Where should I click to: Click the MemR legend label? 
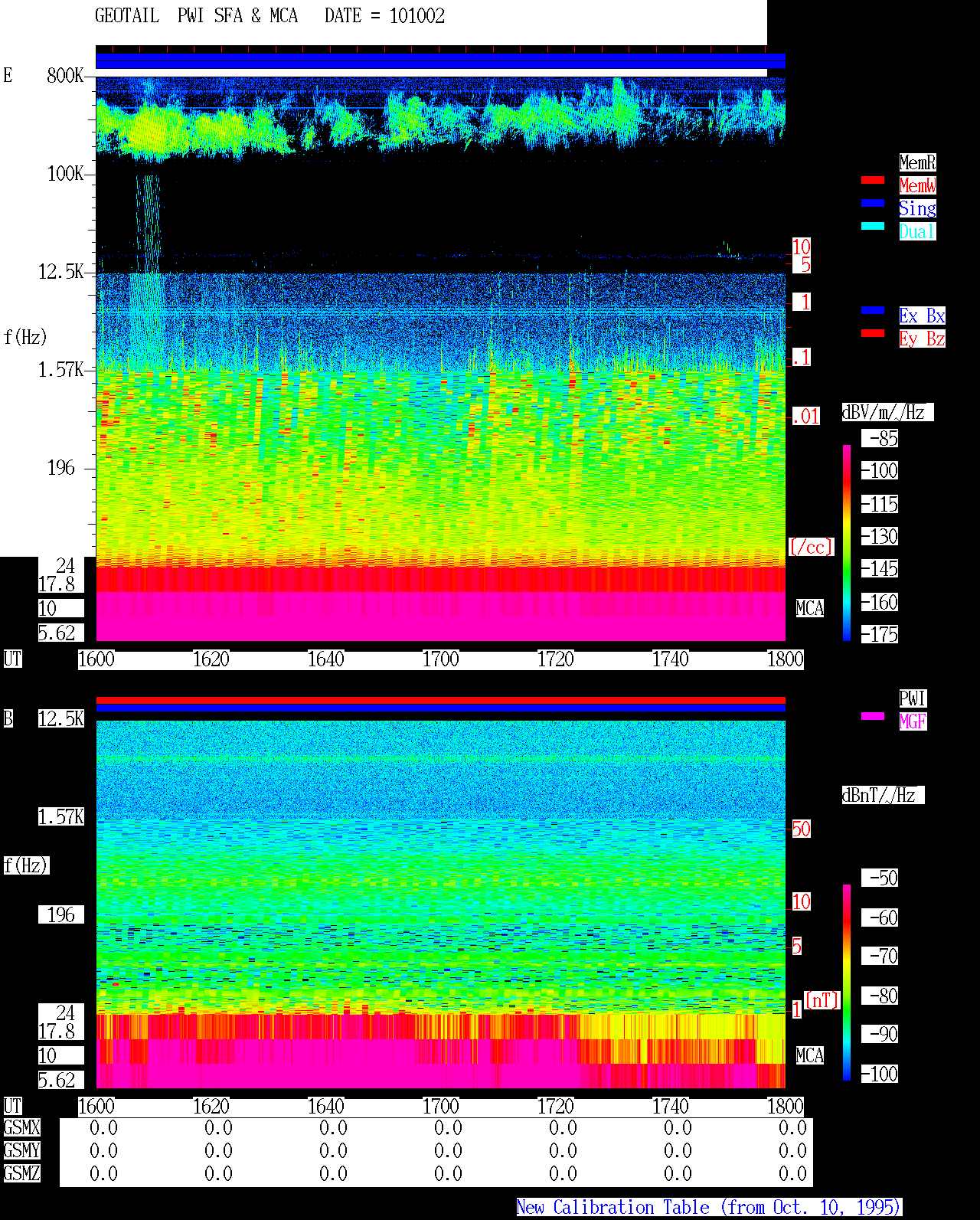point(917,162)
